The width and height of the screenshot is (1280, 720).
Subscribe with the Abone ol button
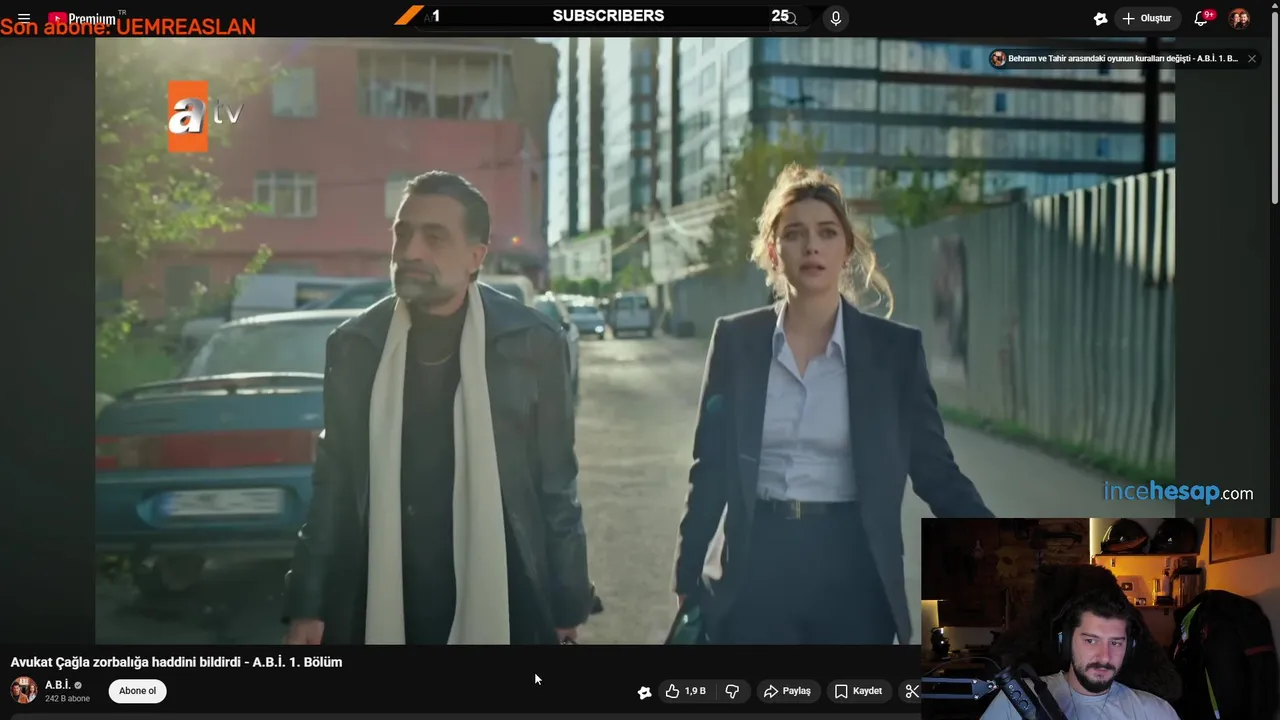coord(138,691)
